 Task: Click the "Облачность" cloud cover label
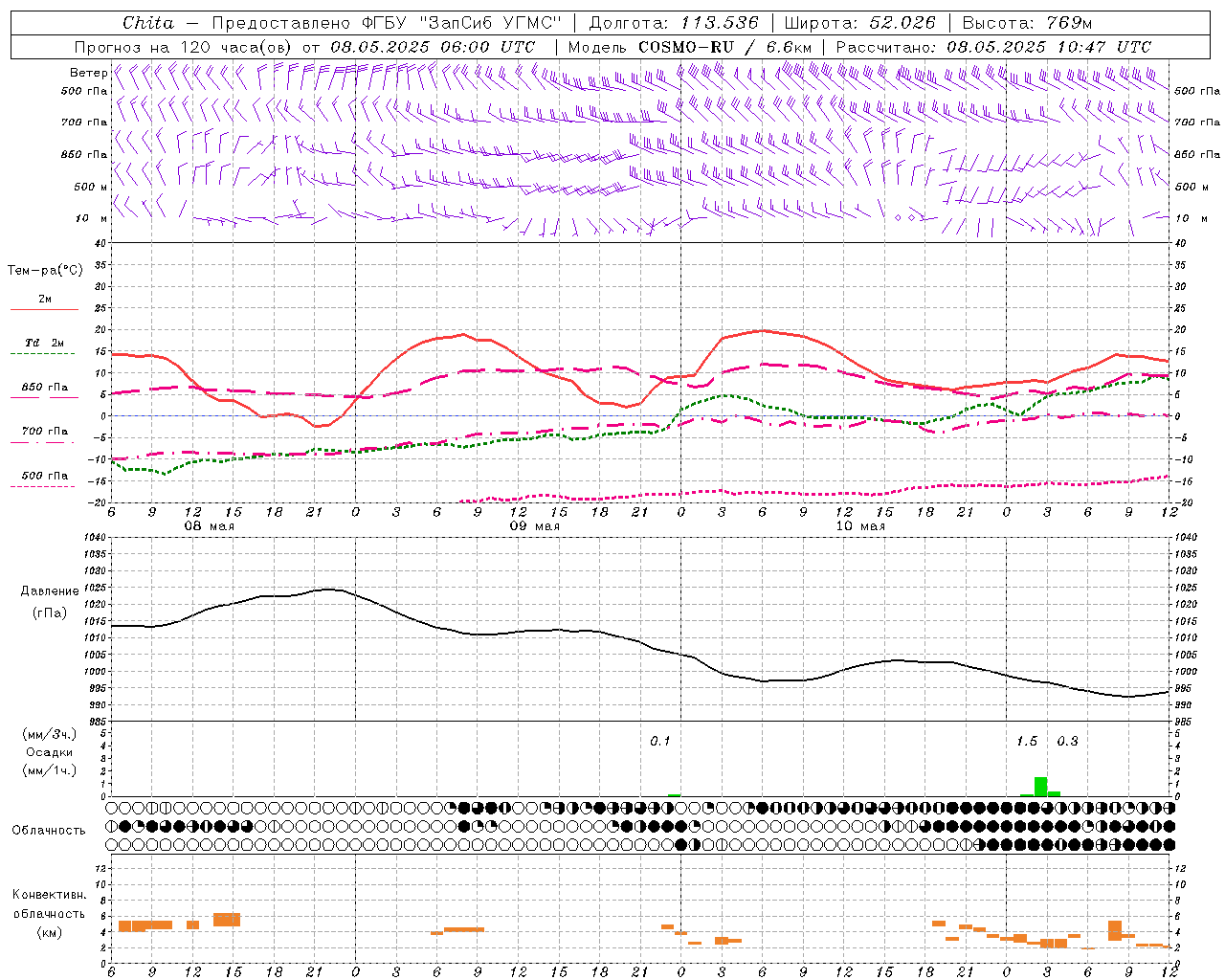[x=49, y=831]
